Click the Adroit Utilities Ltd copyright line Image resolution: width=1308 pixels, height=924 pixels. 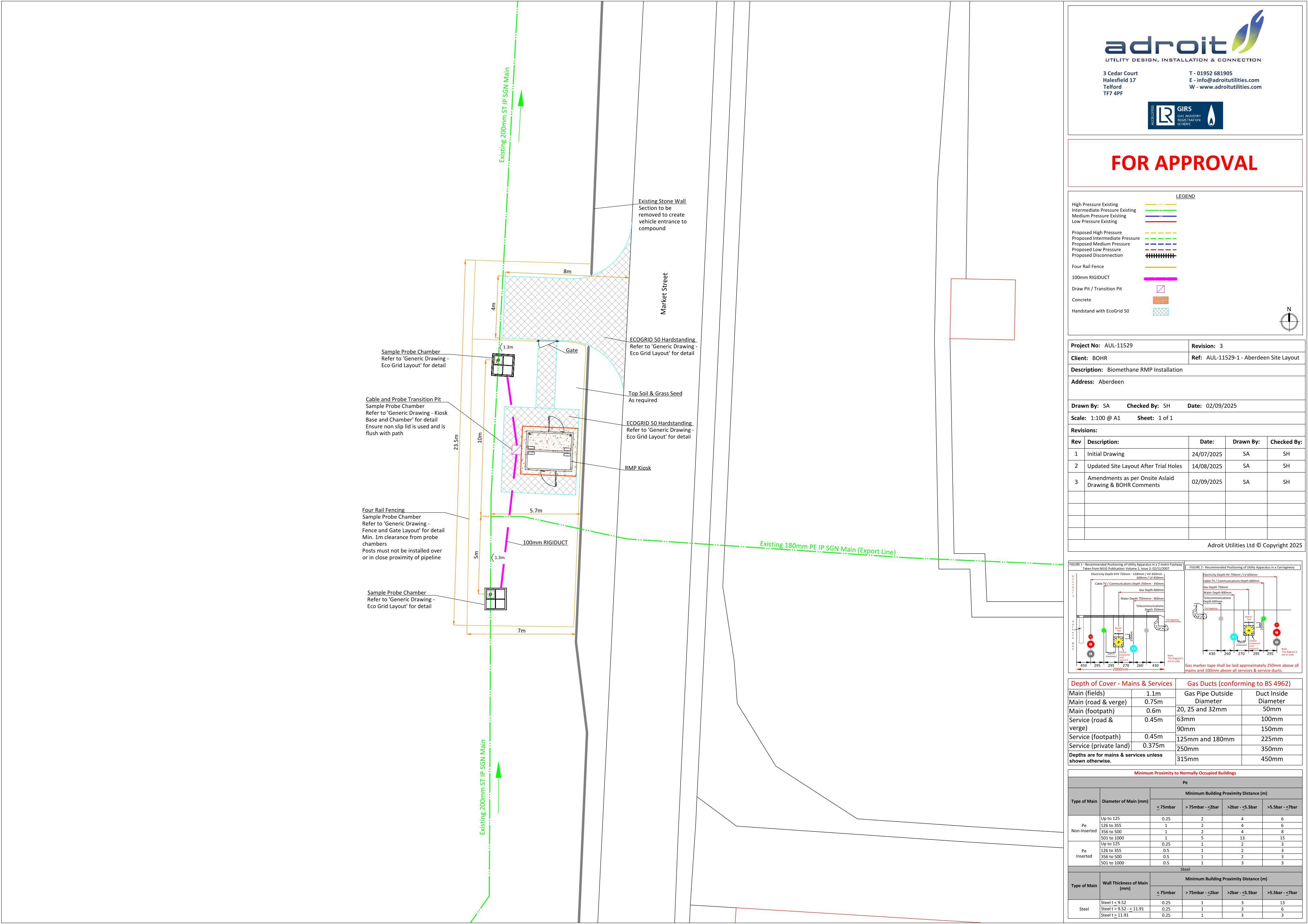click(x=1254, y=546)
